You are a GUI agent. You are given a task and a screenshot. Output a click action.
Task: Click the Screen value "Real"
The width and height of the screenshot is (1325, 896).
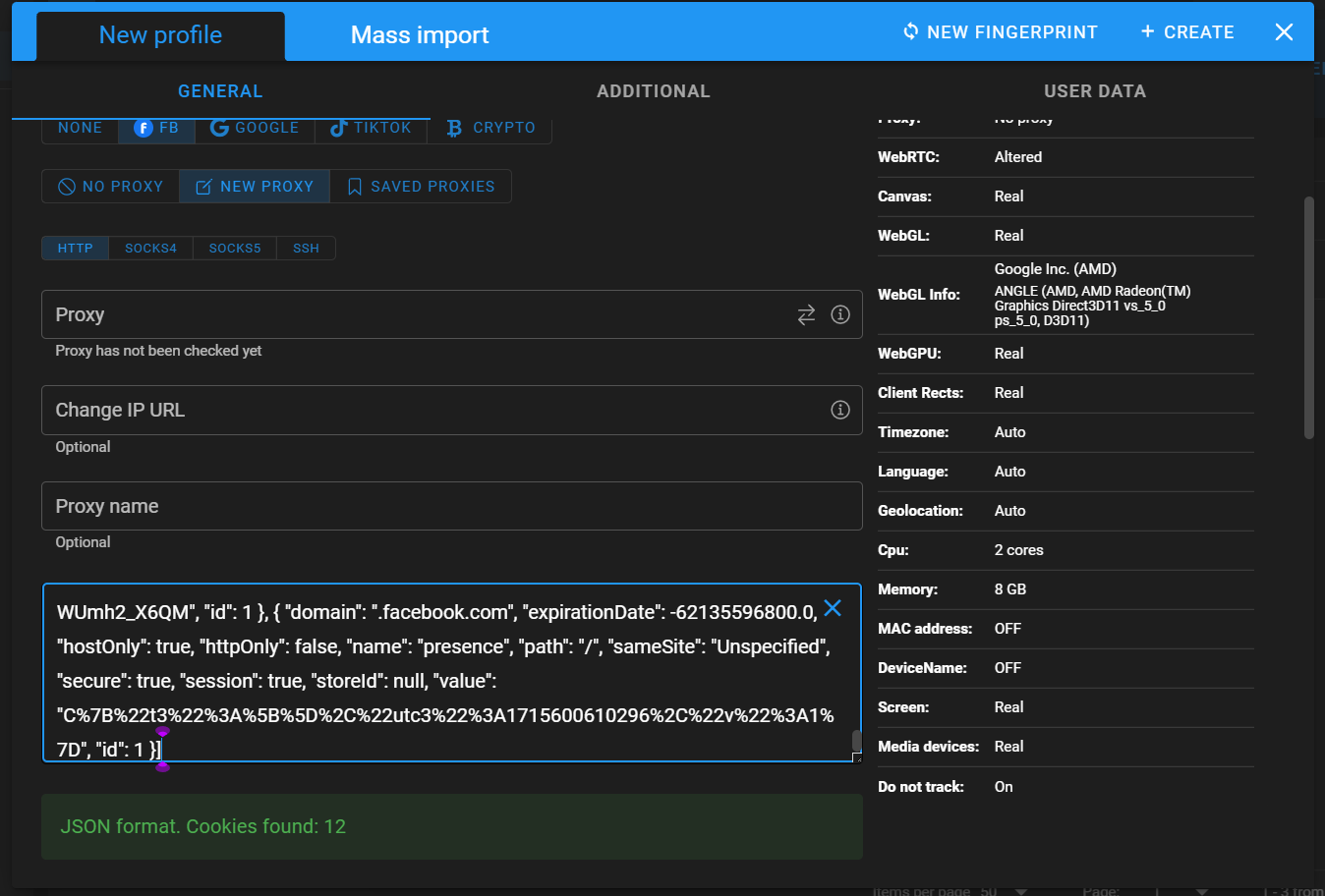(x=1009, y=707)
